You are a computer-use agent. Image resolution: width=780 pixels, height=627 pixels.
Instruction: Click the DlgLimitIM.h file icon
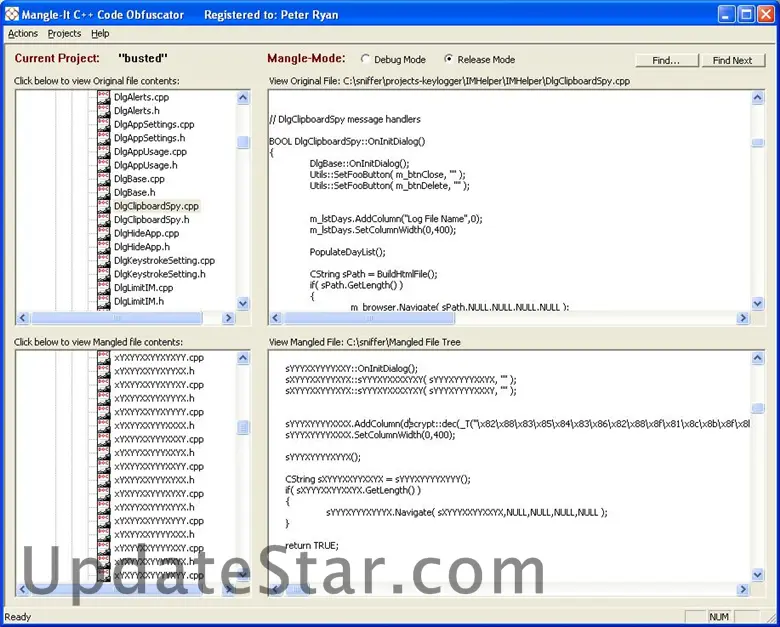(103, 301)
